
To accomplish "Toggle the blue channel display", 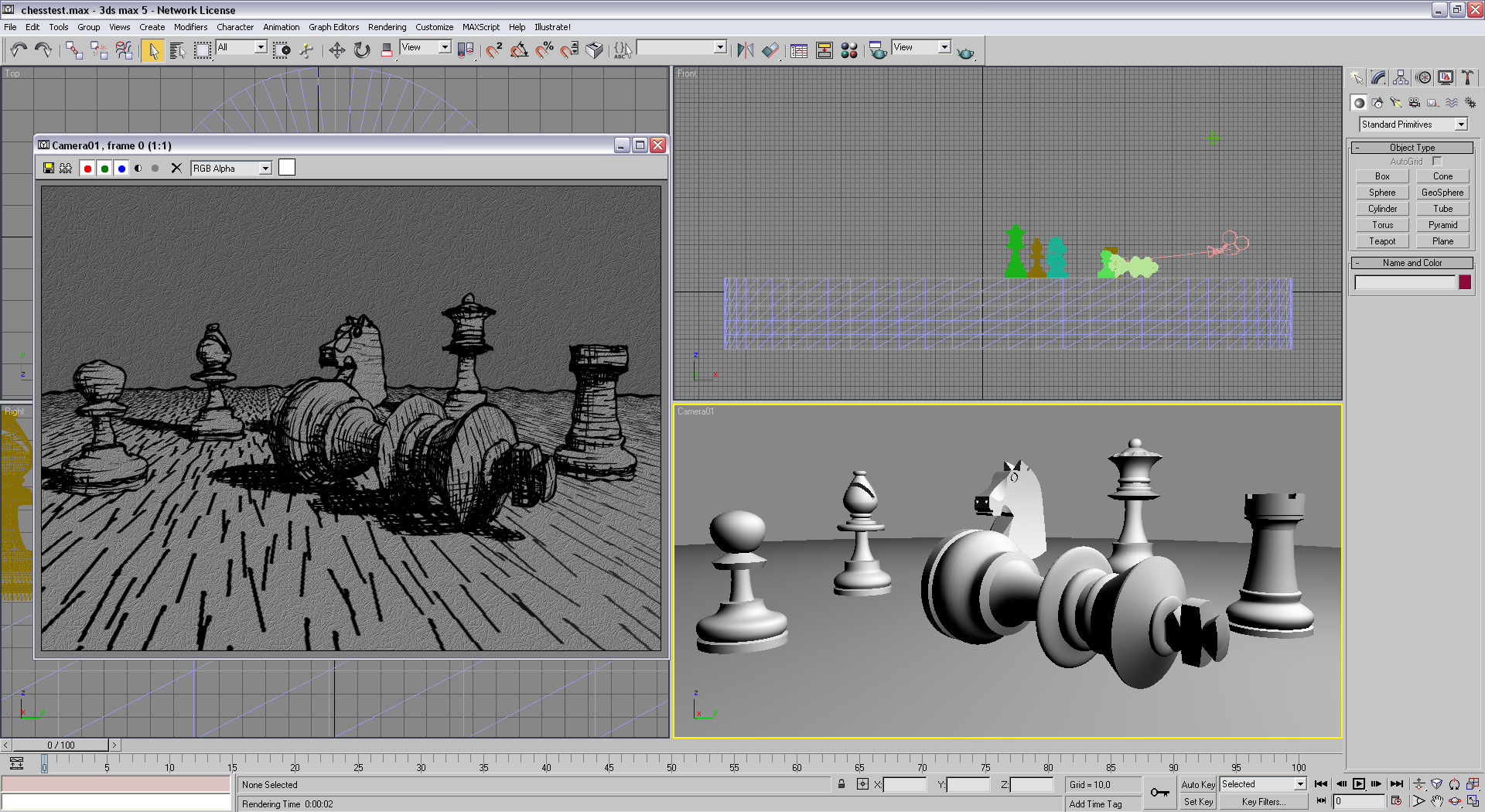I will [121, 168].
